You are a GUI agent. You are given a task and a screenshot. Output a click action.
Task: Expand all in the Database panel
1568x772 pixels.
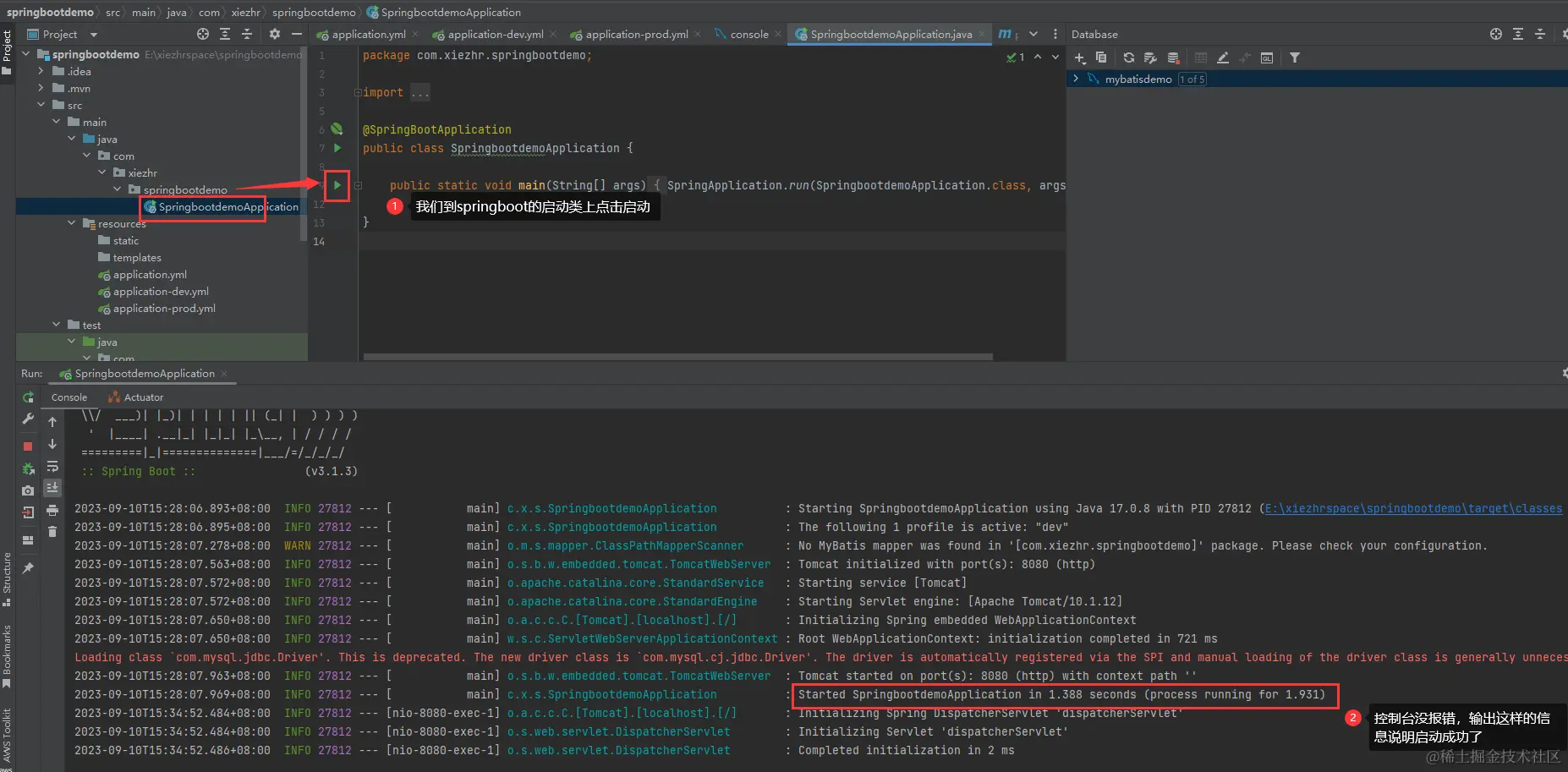[x=1518, y=34]
